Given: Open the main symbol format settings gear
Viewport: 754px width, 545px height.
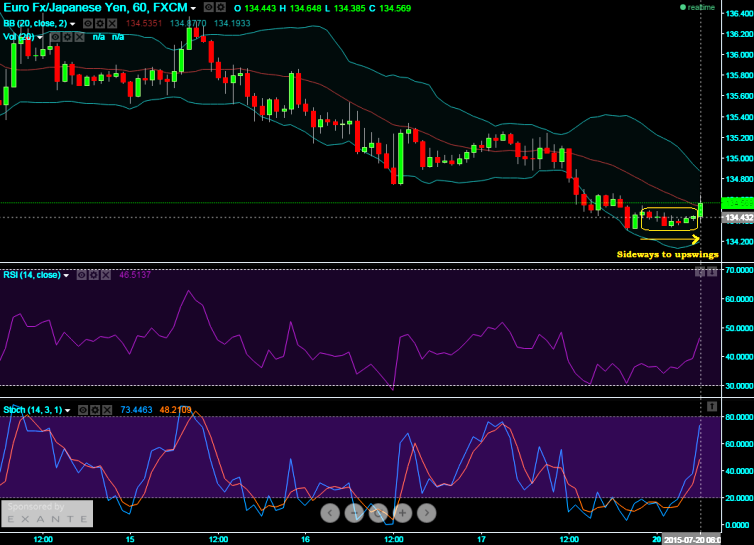Looking at the screenshot, I should [x=220, y=7].
